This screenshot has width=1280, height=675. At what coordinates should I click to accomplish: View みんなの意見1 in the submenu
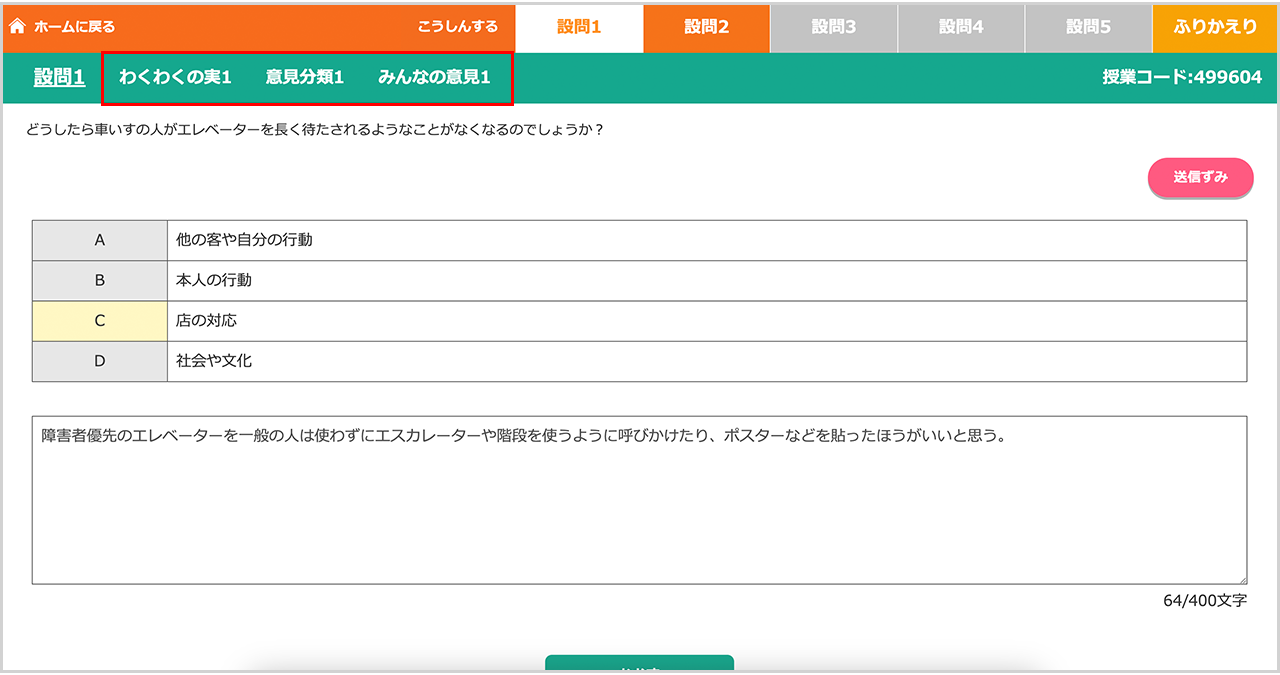[434, 77]
